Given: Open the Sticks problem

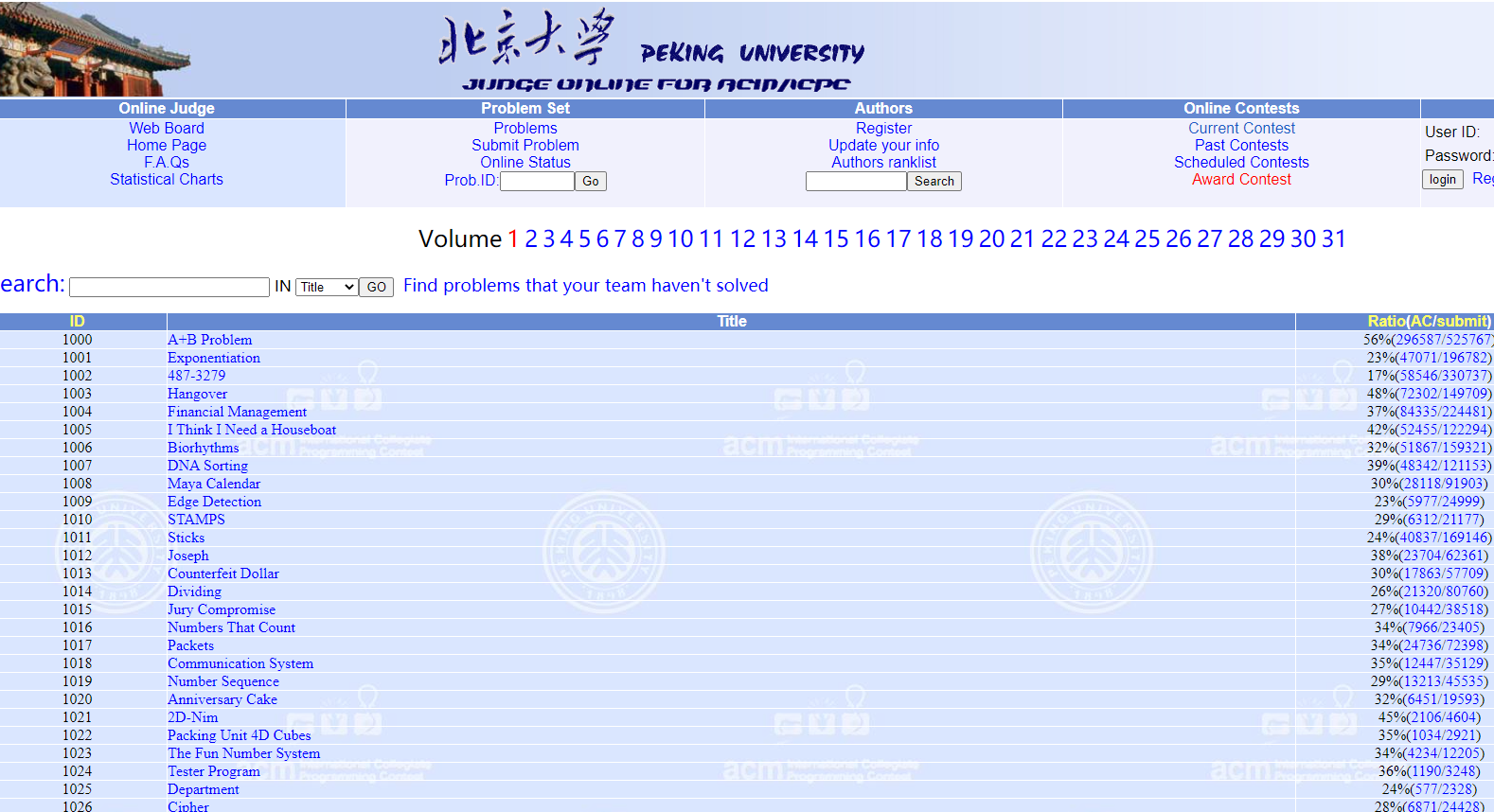Looking at the screenshot, I should [187, 538].
